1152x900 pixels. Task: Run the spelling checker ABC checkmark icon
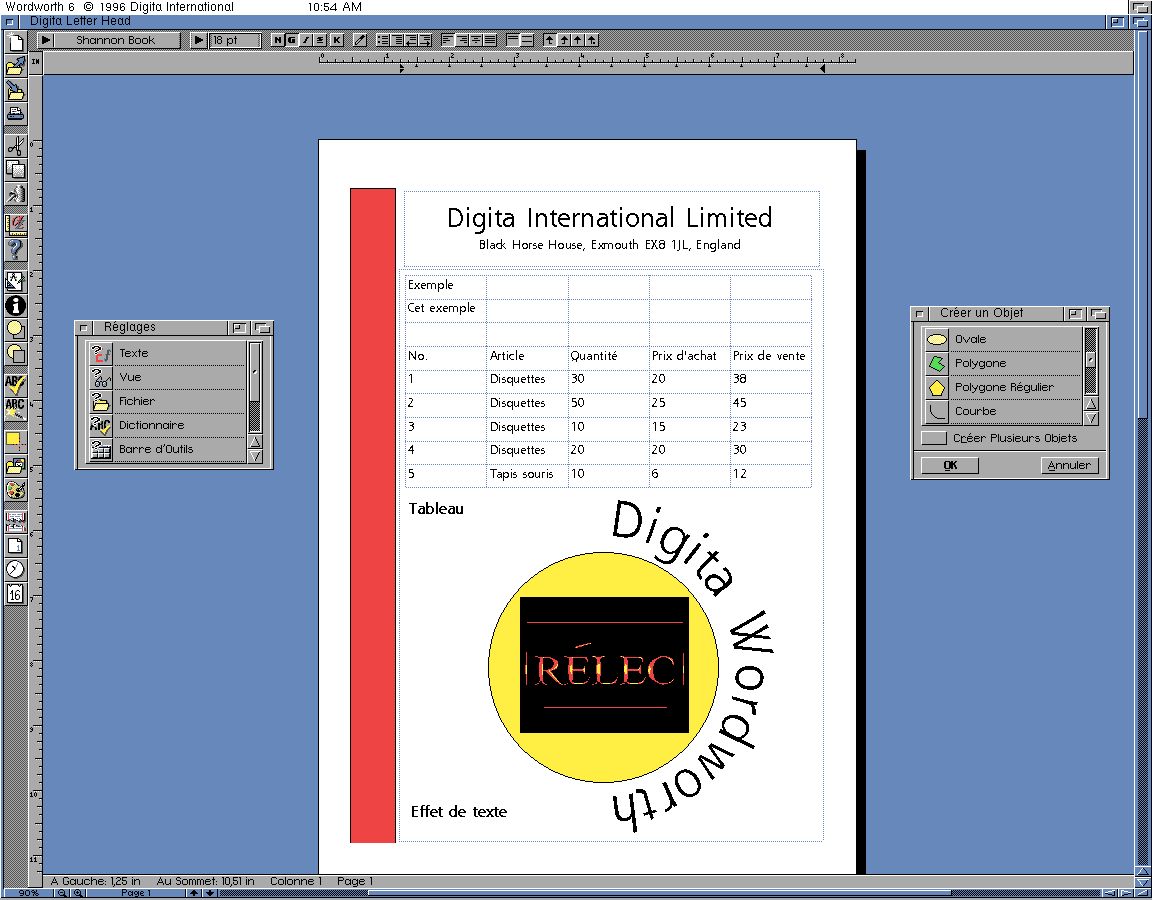pos(15,384)
